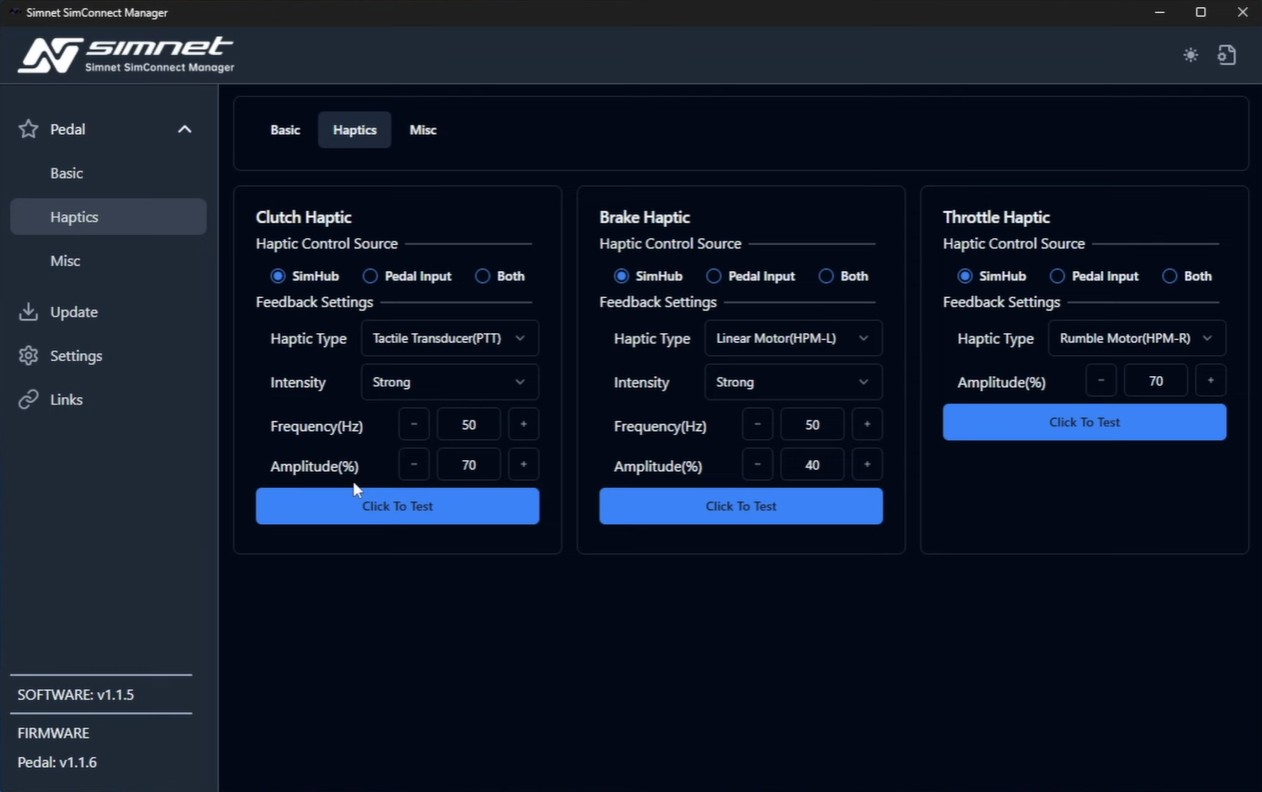Toggle the light/dark theme sun icon

point(1190,55)
